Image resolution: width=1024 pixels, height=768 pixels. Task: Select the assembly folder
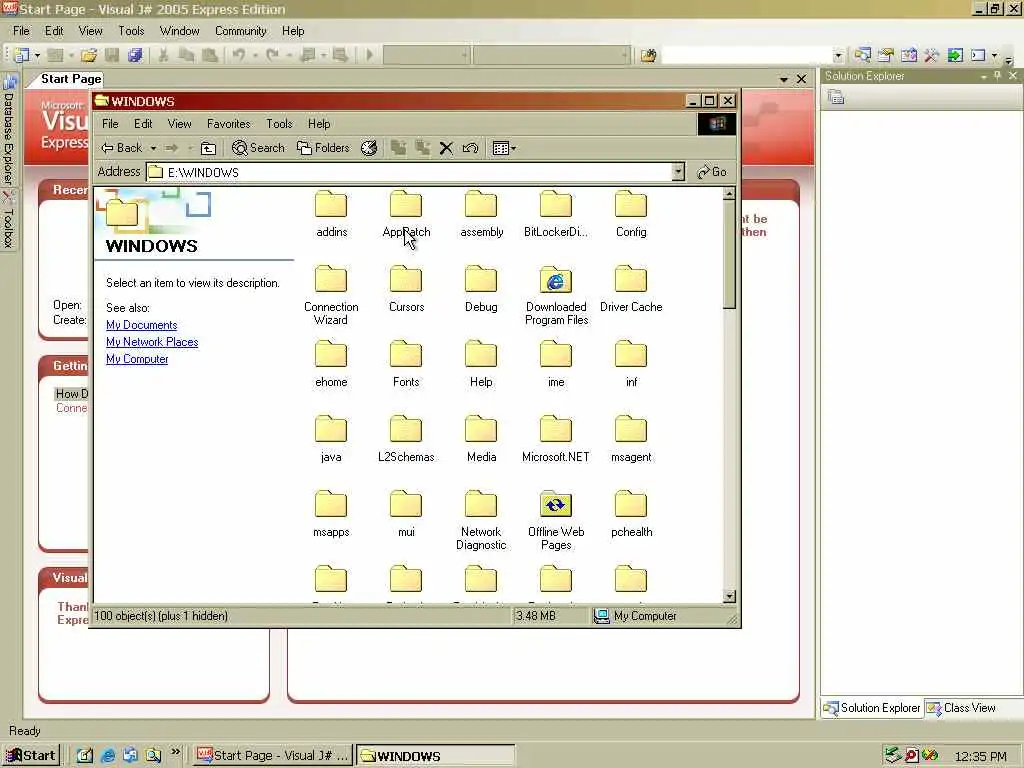(x=481, y=214)
